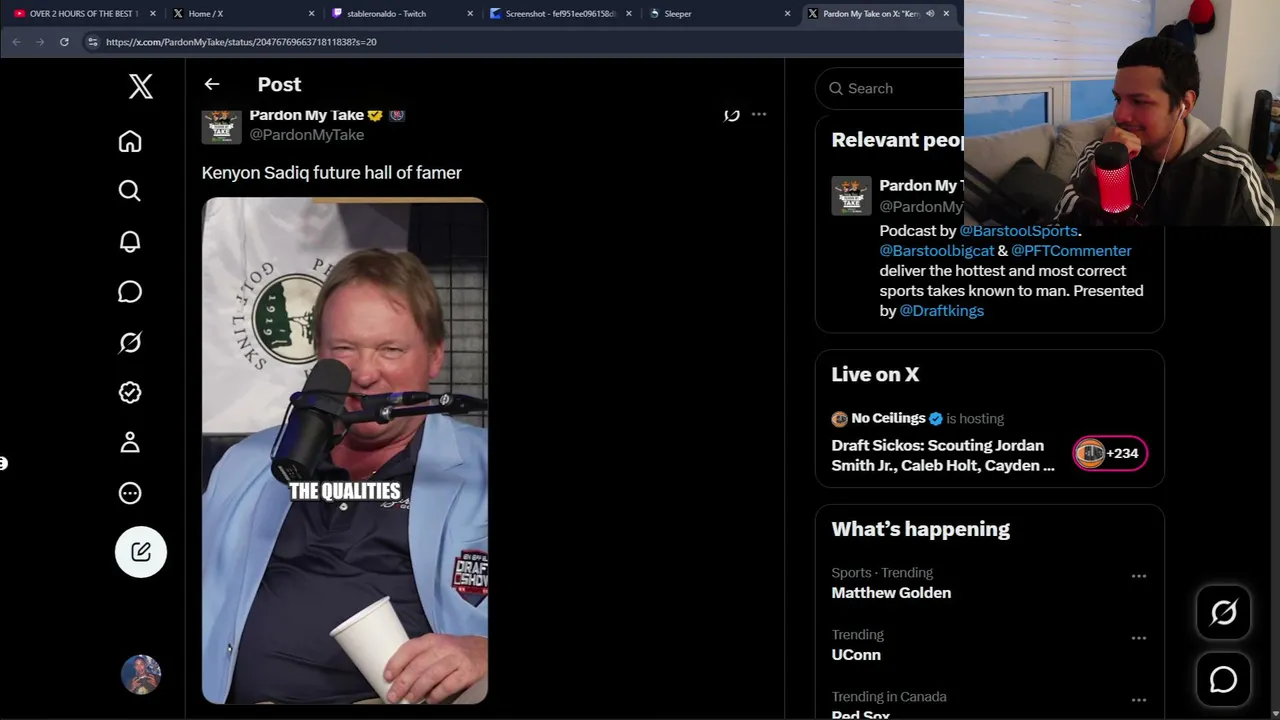Click the X search input field
Viewport: 1280px width, 720px height.
tap(902, 88)
